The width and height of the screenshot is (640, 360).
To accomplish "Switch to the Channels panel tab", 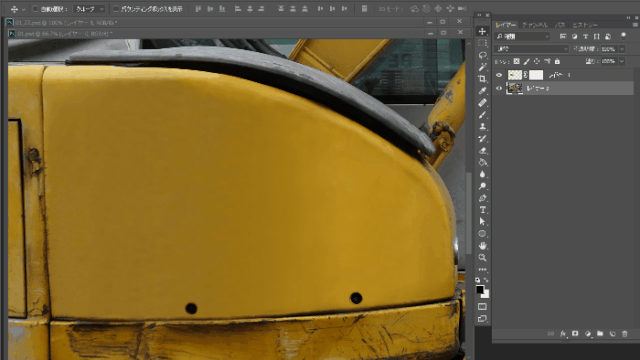I will point(535,25).
